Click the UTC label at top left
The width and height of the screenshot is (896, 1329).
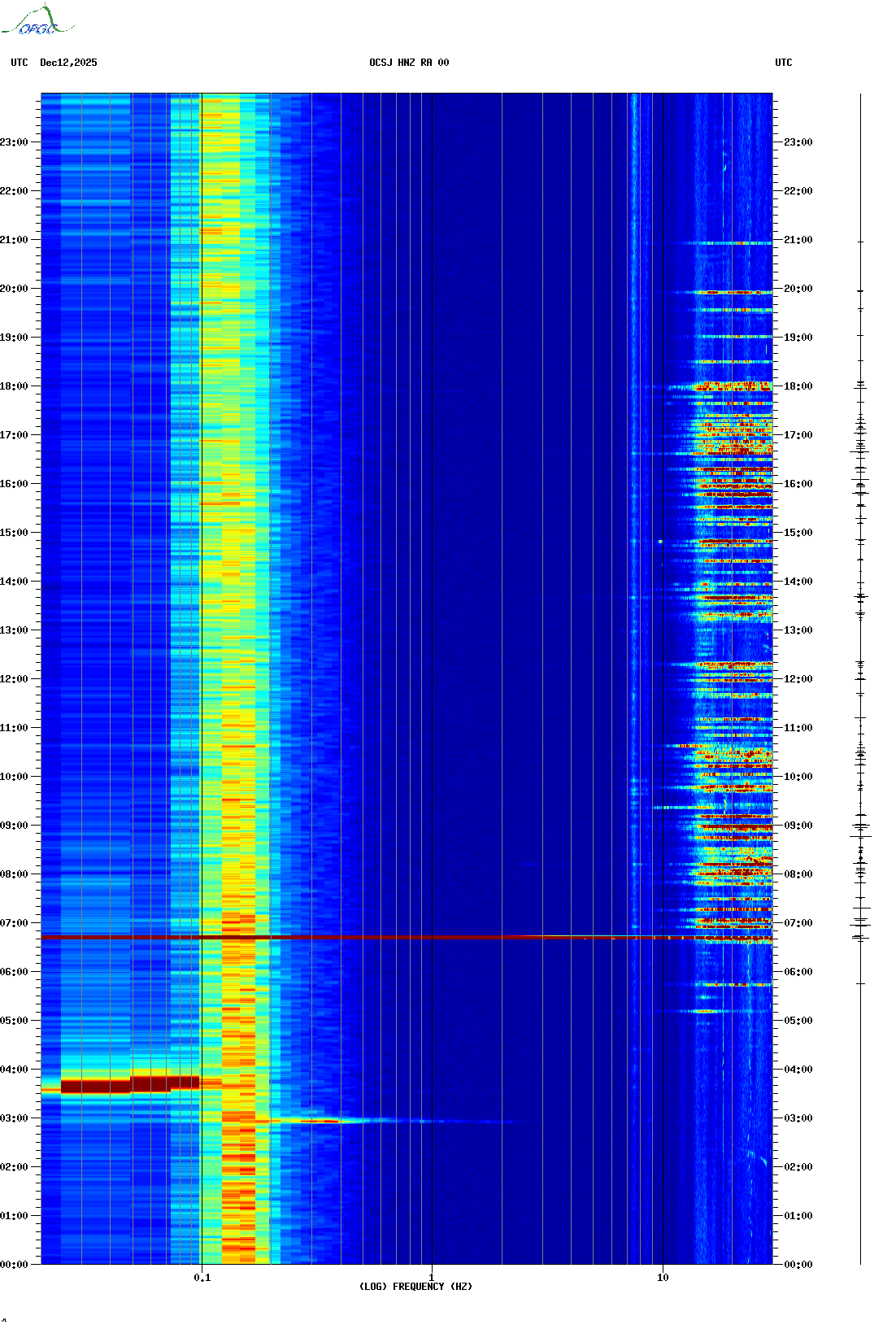(20, 63)
